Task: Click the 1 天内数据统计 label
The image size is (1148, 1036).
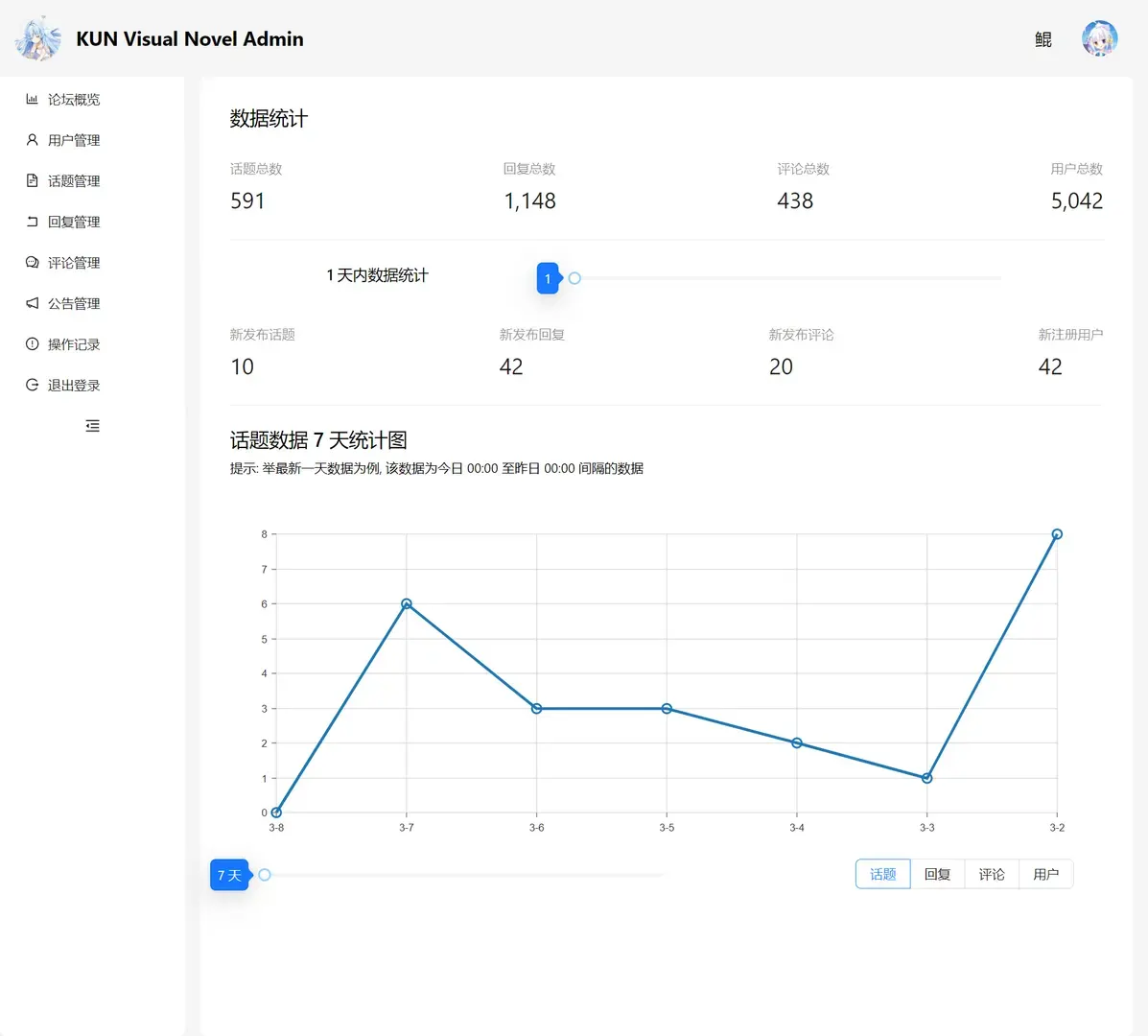Action: pyautogui.click(x=378, y=275)
